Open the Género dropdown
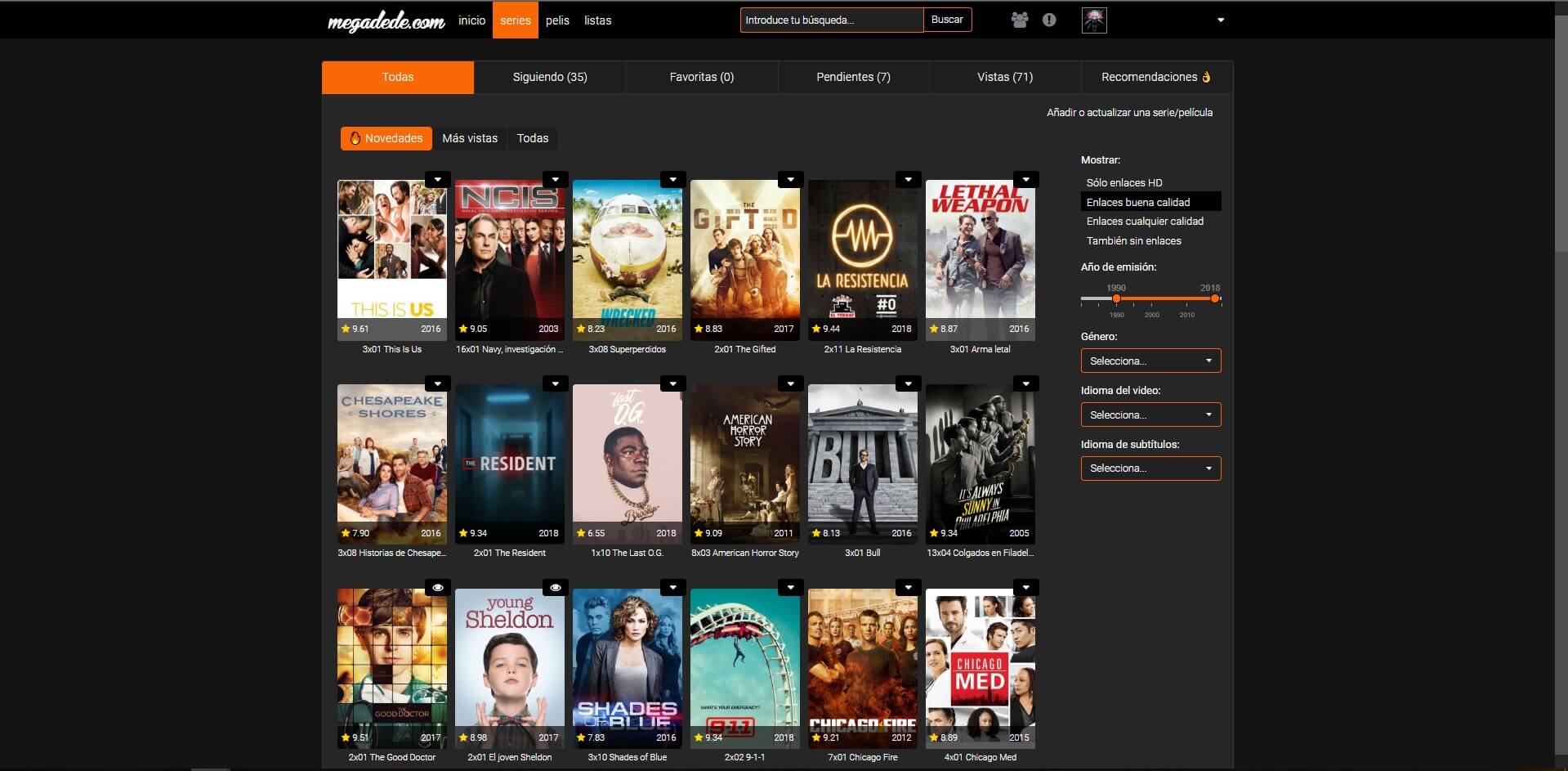 pyautogui.click(x=1150, y=361)
